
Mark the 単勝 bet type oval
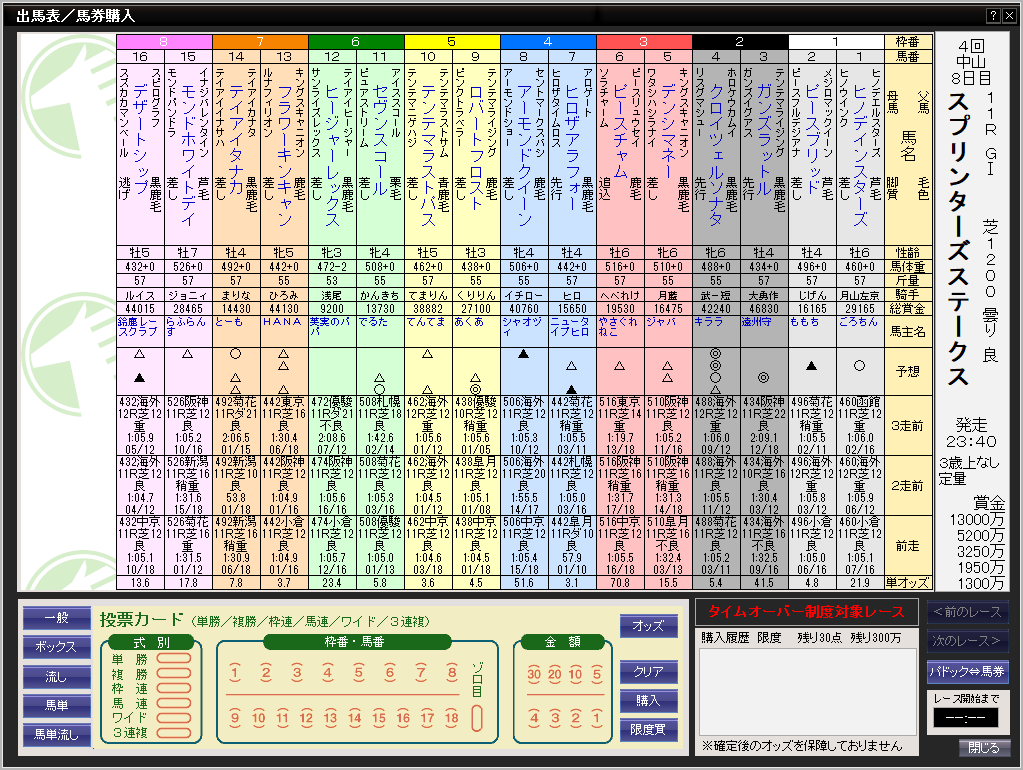click(x=174, y=659)
